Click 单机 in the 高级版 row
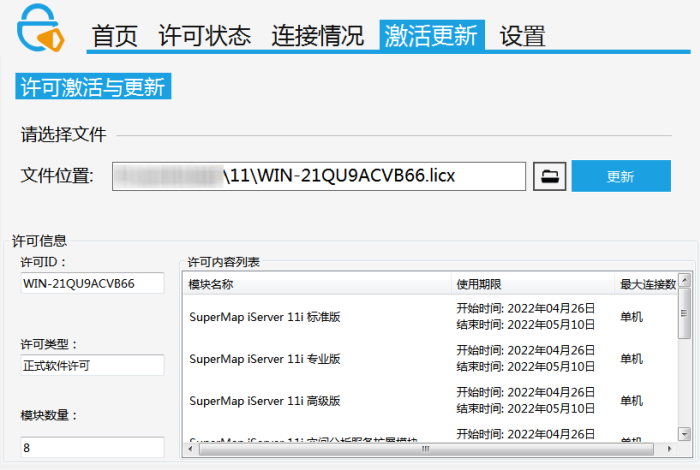700x470 pixels. click(631, 401)
